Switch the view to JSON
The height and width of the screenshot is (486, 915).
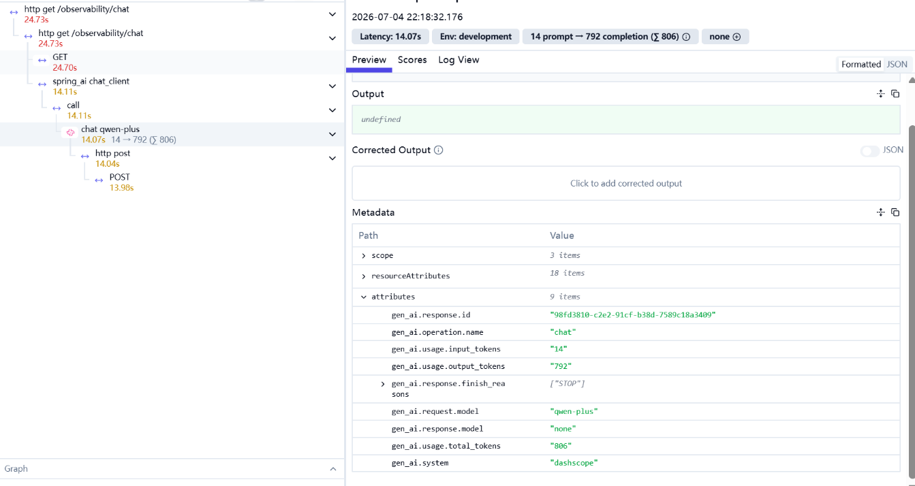[x=897, y=64]
